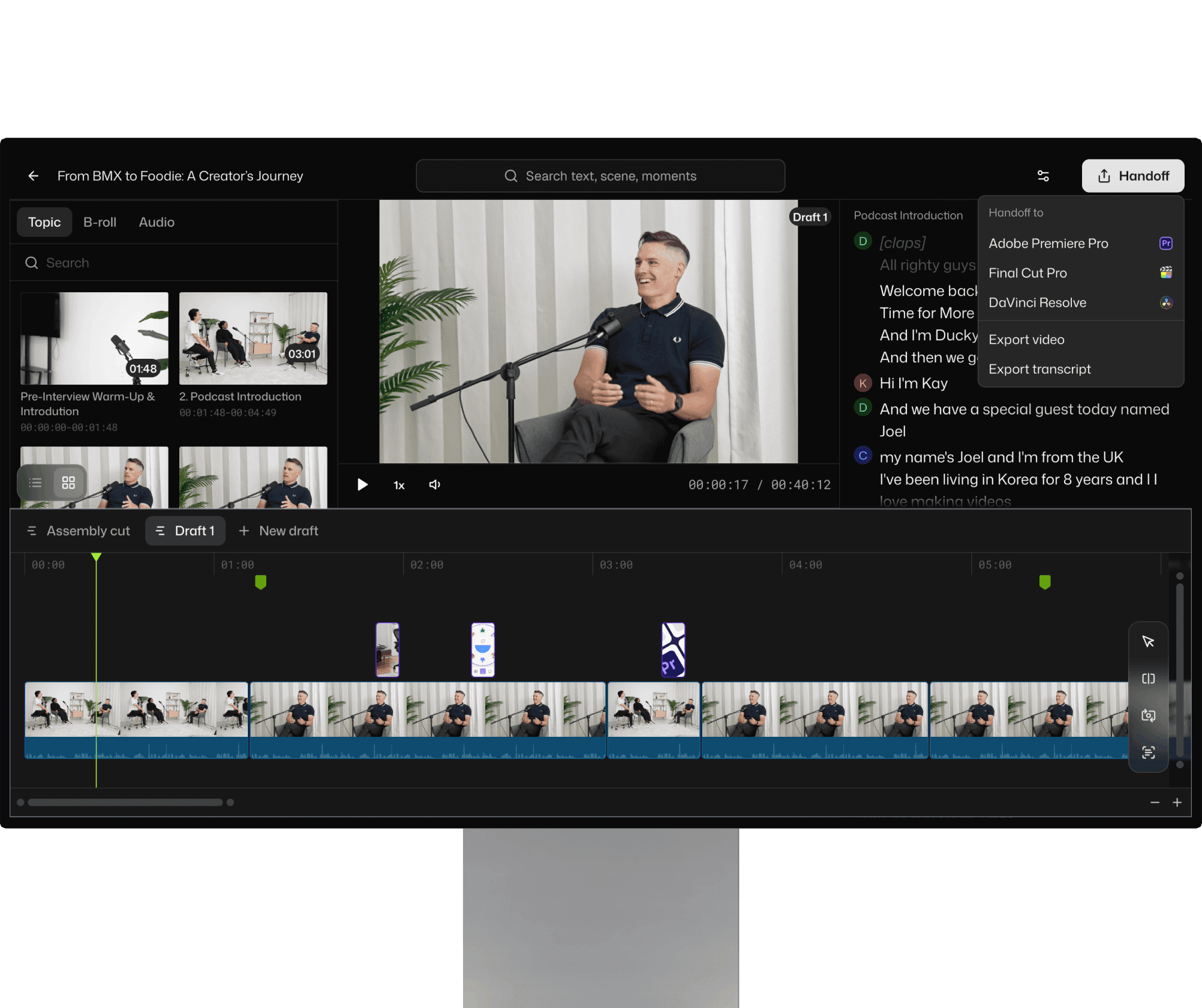Switch clip panel to list view
The height and width of the screenshot is (1008, 1202).
coord(35,482)
